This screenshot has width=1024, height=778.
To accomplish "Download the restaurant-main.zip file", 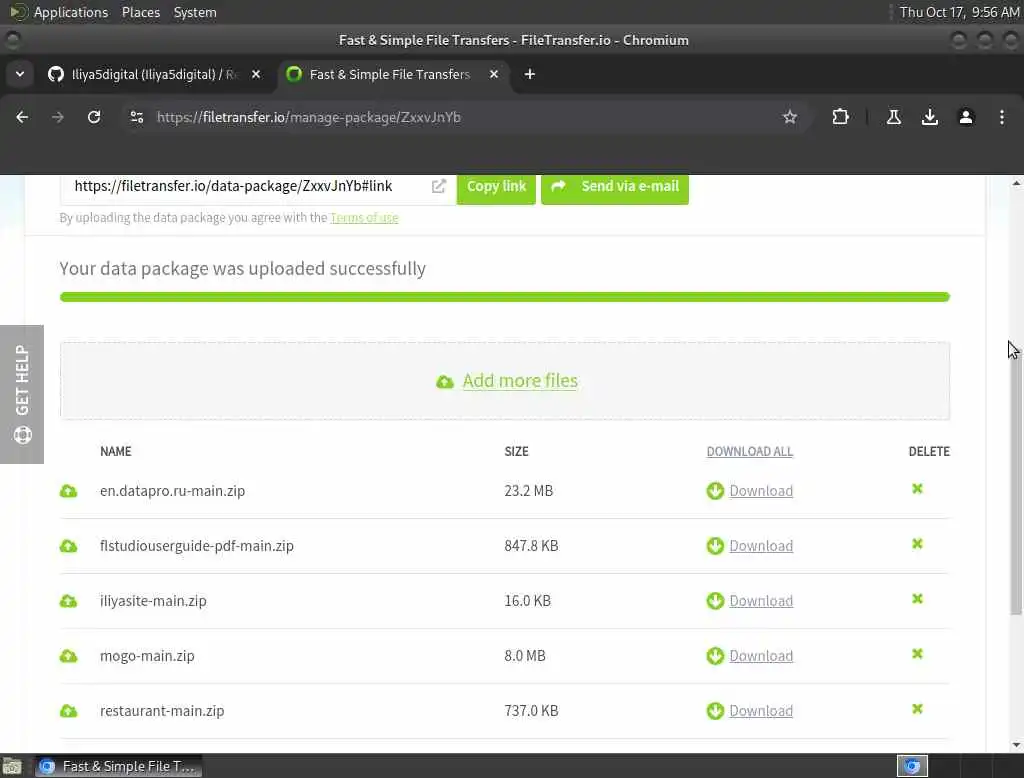I will pos(761,711).
